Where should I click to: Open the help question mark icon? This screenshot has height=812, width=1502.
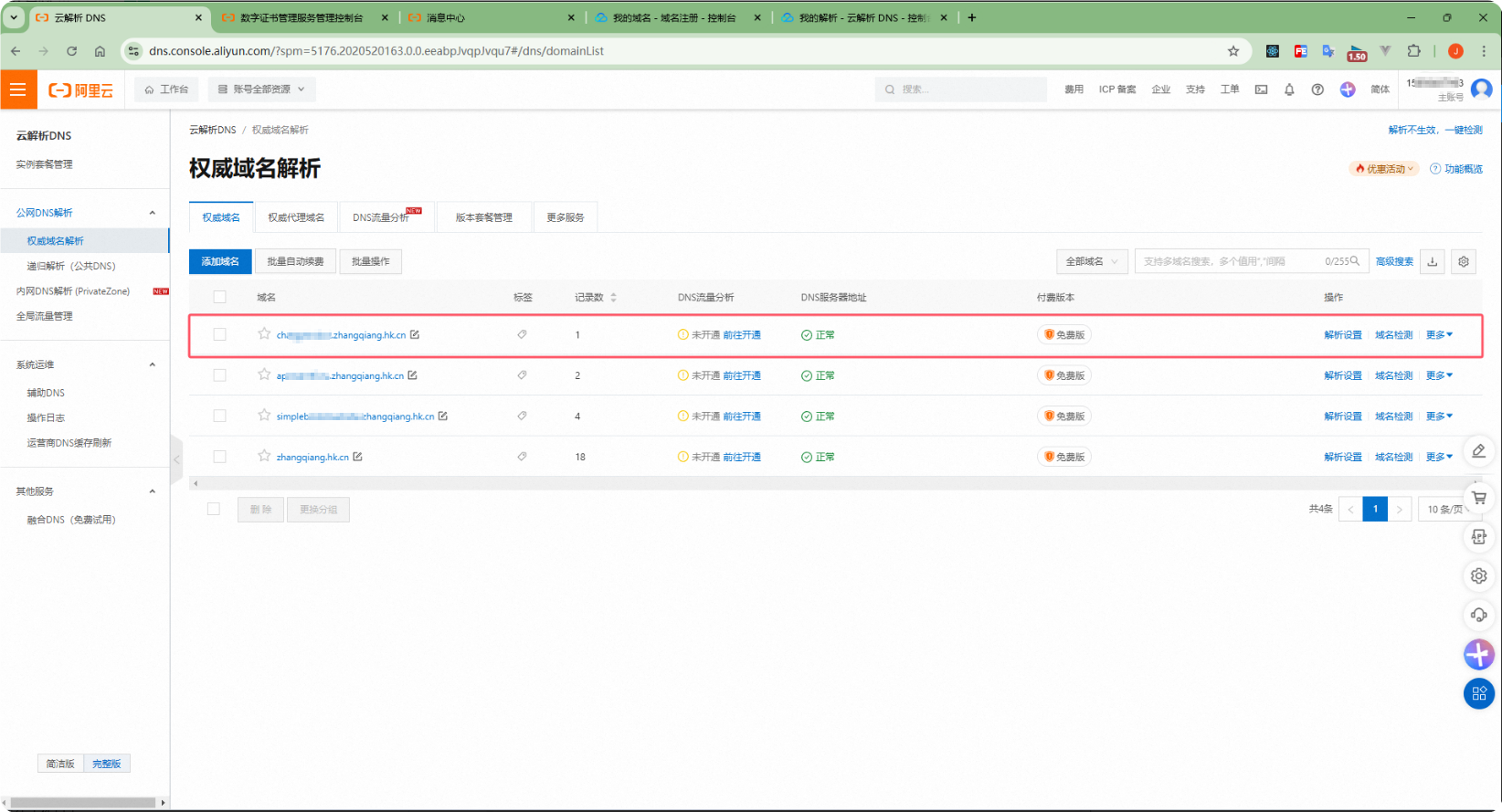coord(1317,90)
